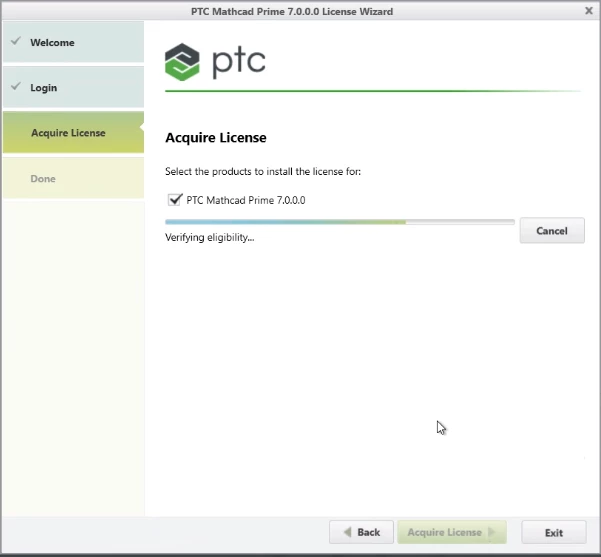Exit the License Wizard
The width and height of the screenshot is (601, 557).
pyautogui.click(x=554, y=532)
